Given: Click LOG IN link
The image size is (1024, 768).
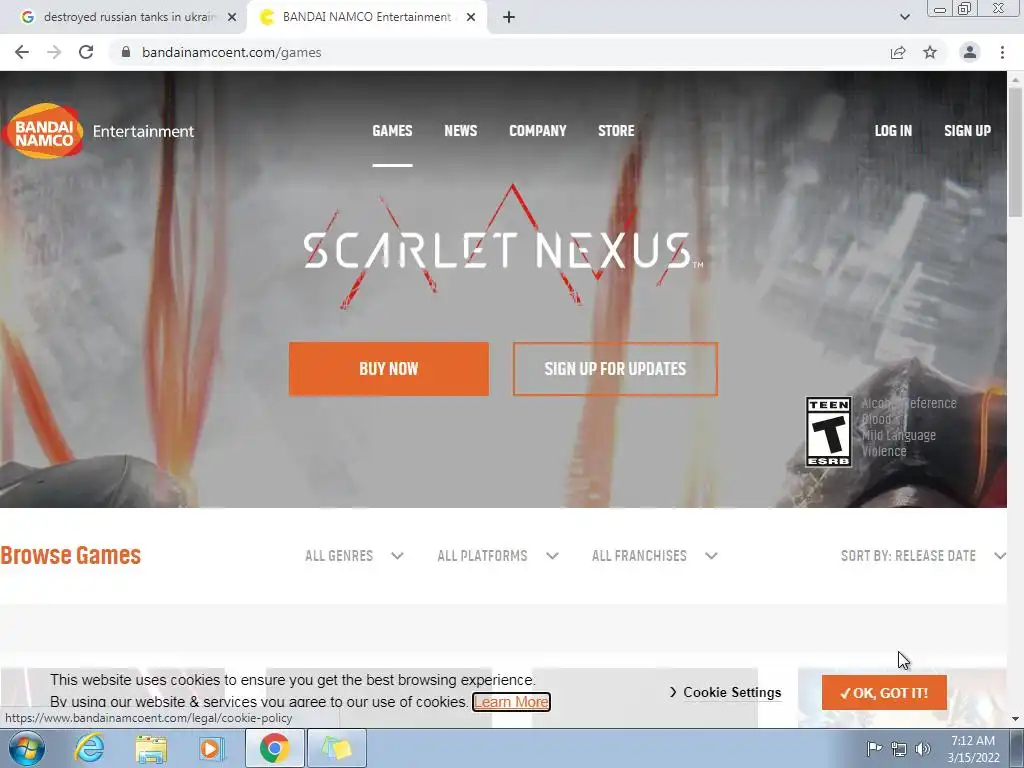Looking at the screenshot, I should pyautogui.click(x=893, y=131).
